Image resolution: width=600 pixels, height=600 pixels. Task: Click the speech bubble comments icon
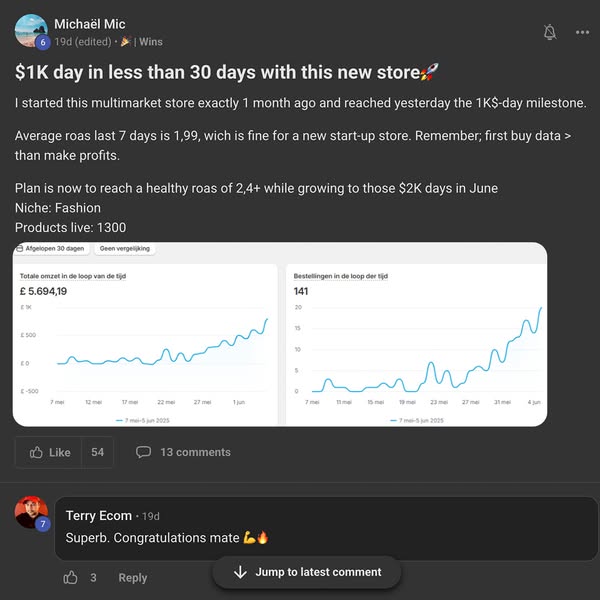click(143, 452)
